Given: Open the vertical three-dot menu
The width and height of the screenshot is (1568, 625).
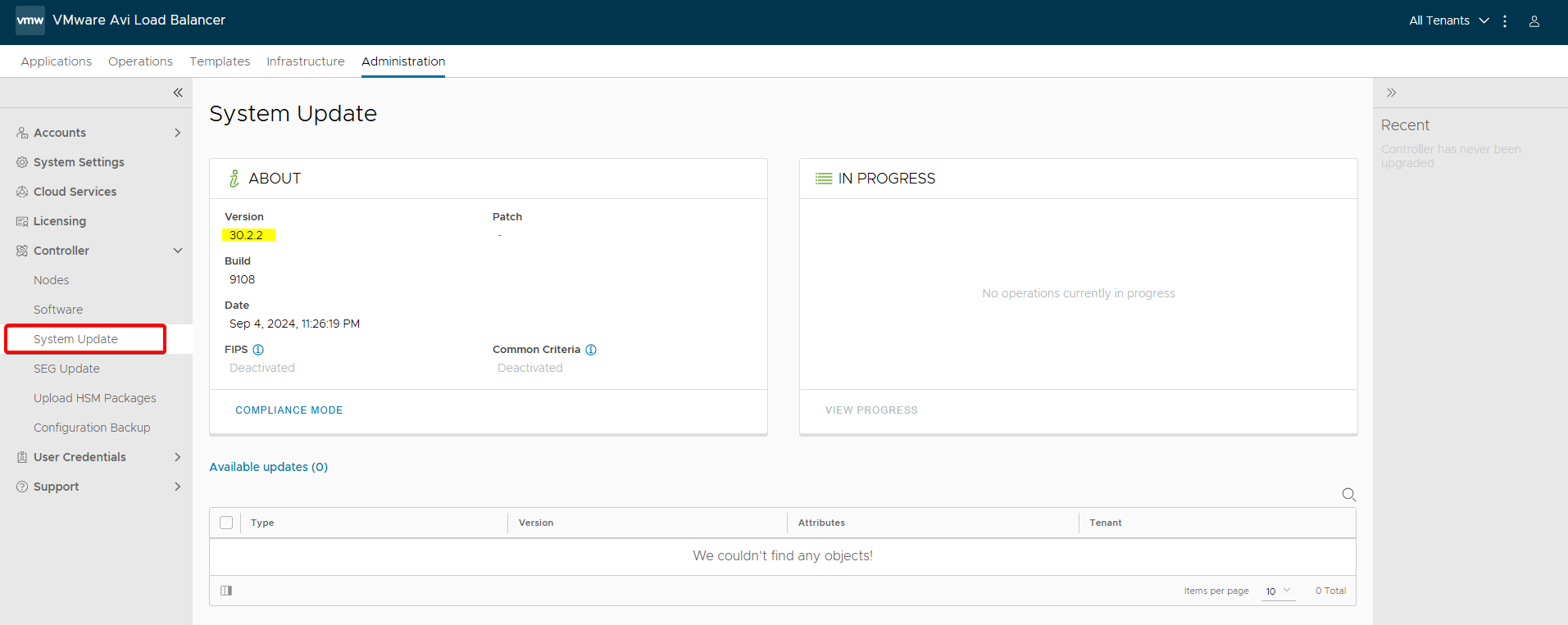Looking at the screenshot, I should [x=1505, y=21].
